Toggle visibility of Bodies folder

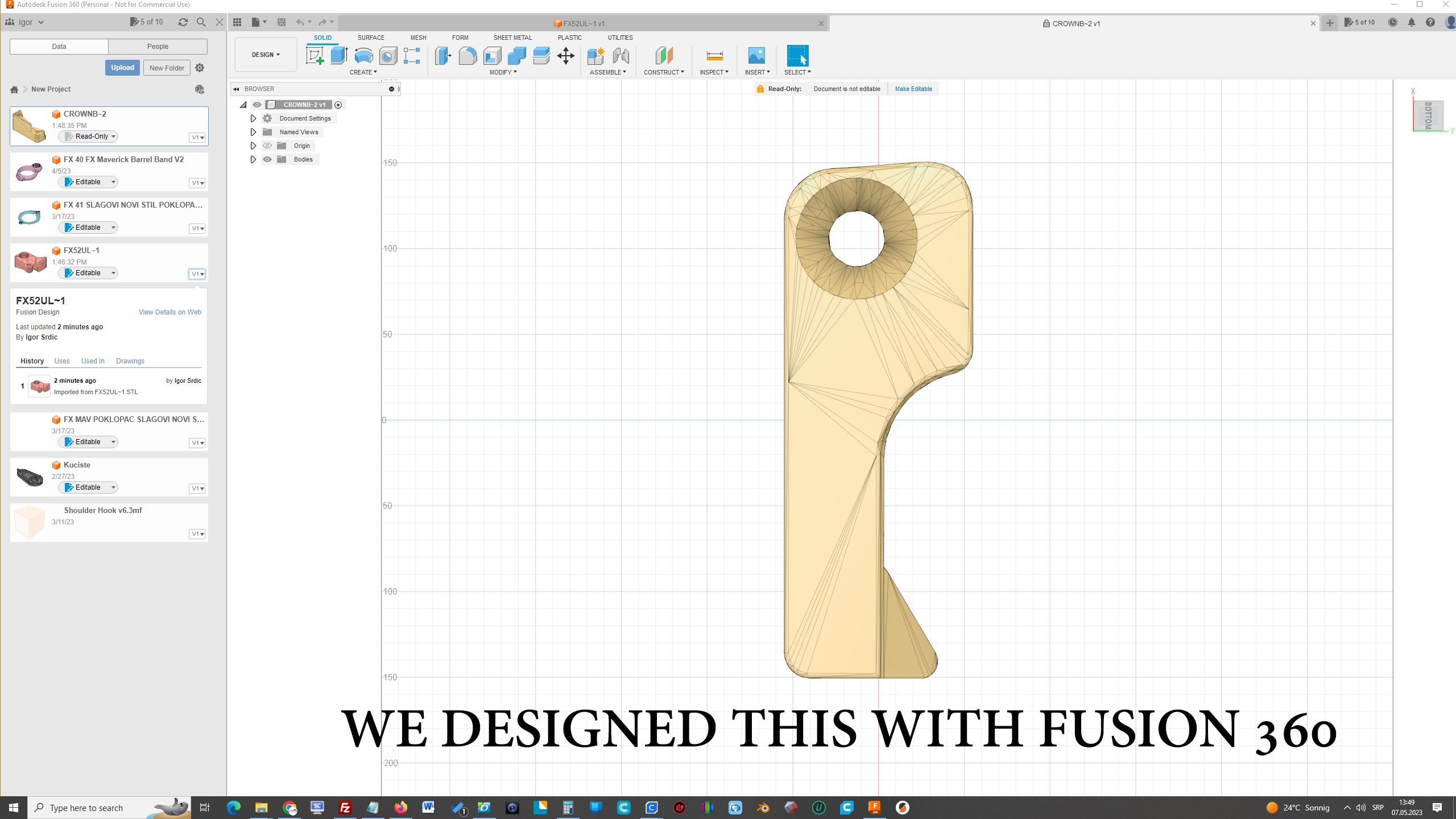pos(267,159)
